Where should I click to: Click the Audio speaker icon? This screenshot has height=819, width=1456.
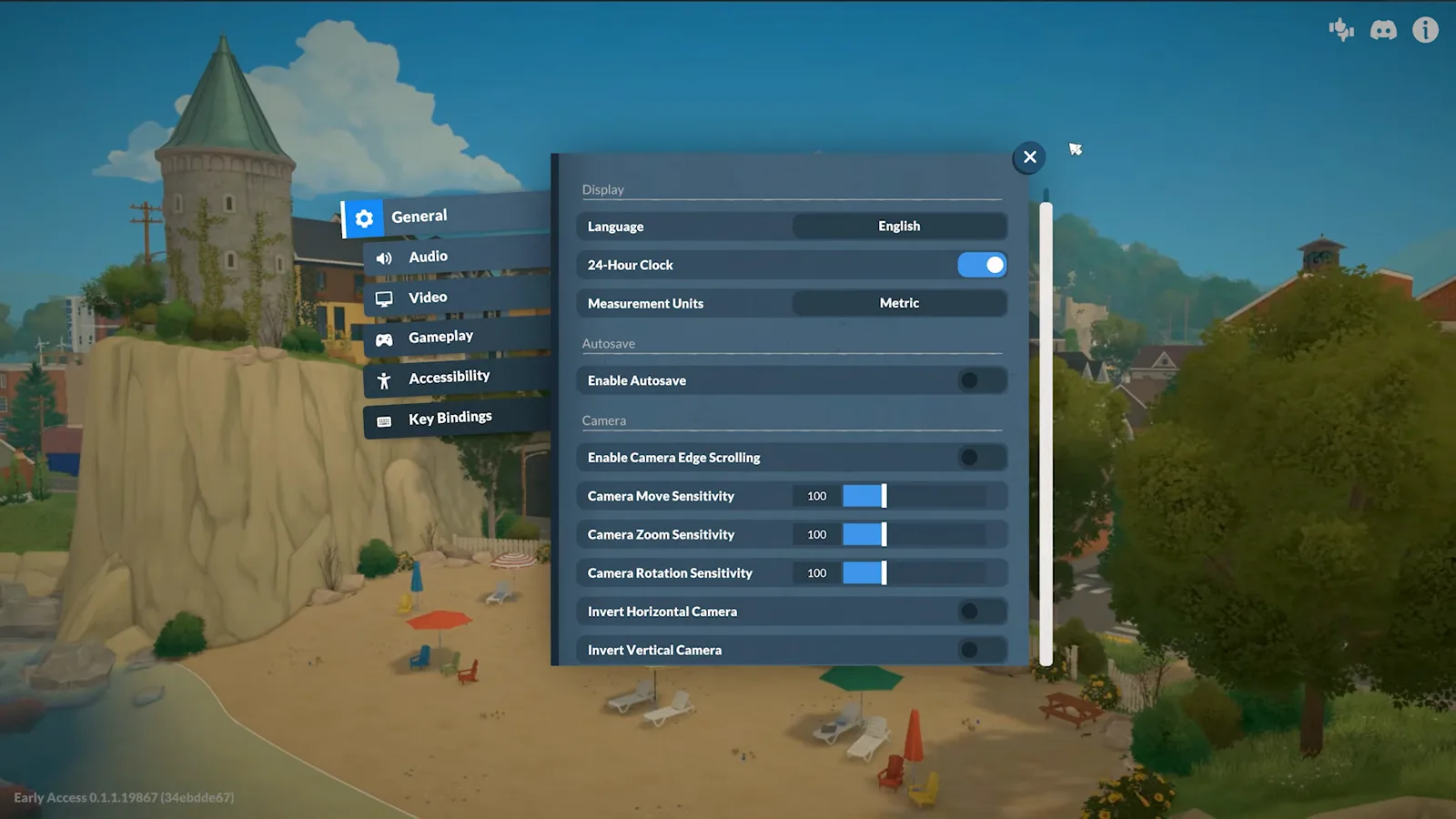tap(384, 258)
